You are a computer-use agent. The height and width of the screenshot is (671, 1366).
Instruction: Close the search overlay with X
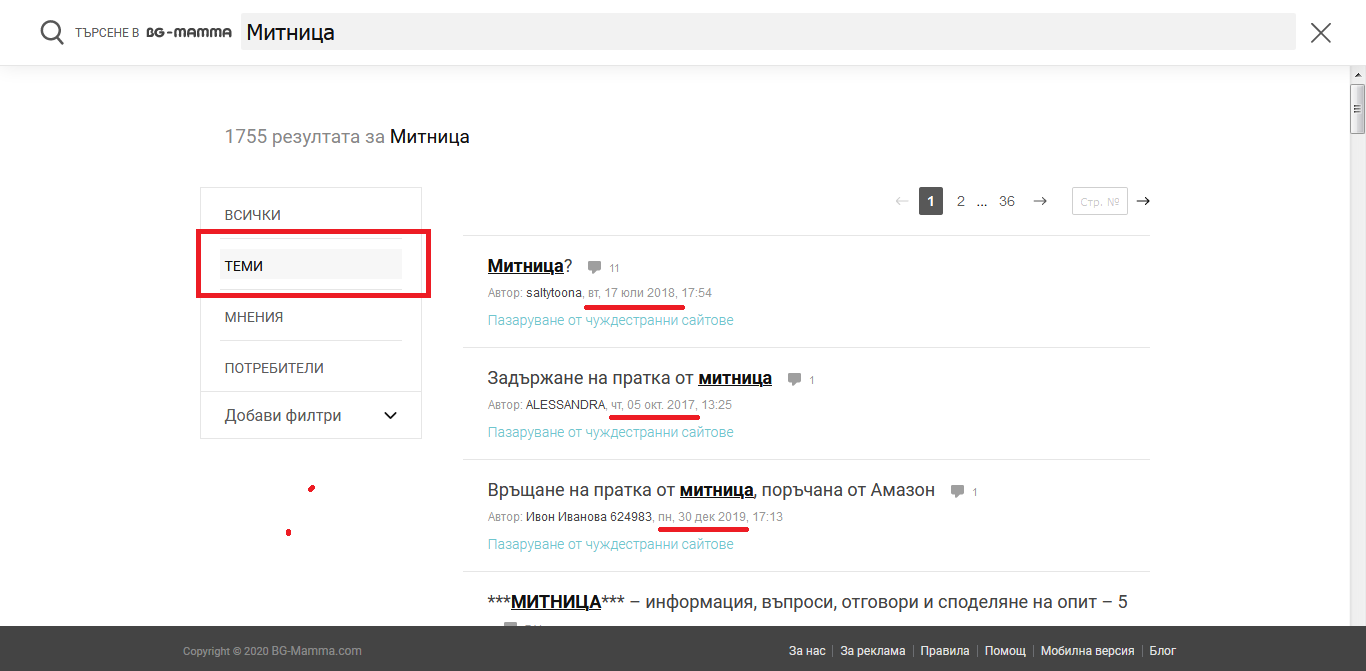(x=1320, y=33)
